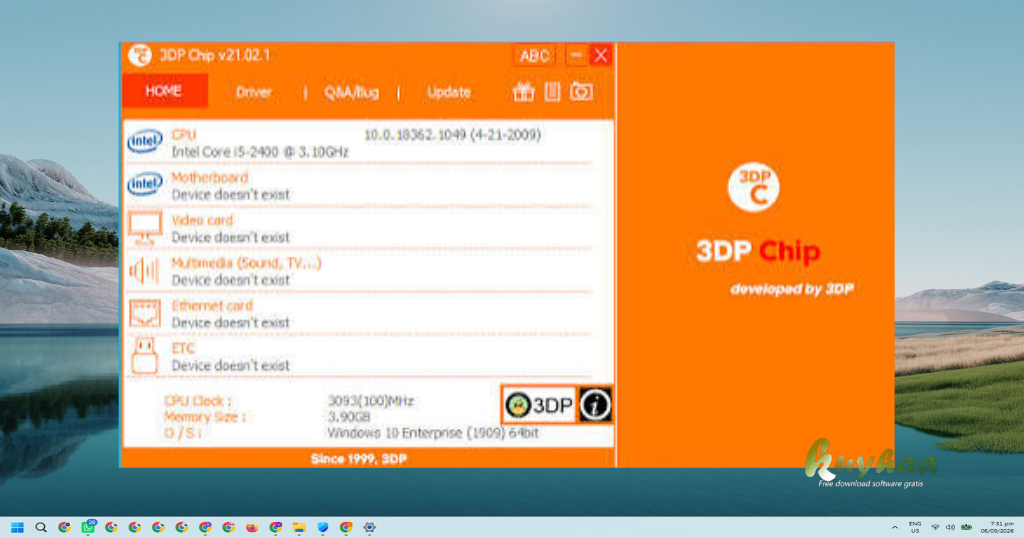This screenshot has width=1024, height=538.
Task: Click the 'Intel Core i5-2400 @ 3.10GHz' text
Action: point(260,151)
